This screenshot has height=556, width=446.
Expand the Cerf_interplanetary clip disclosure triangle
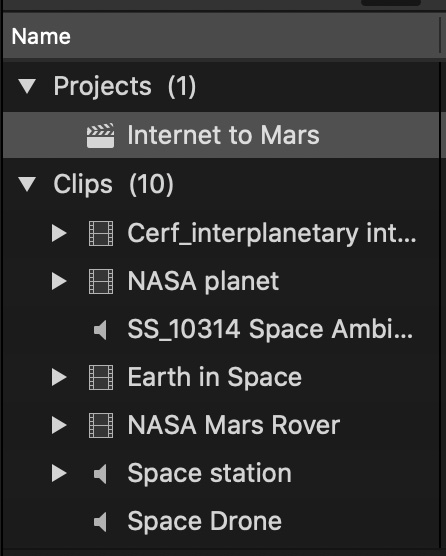(59, 233)
